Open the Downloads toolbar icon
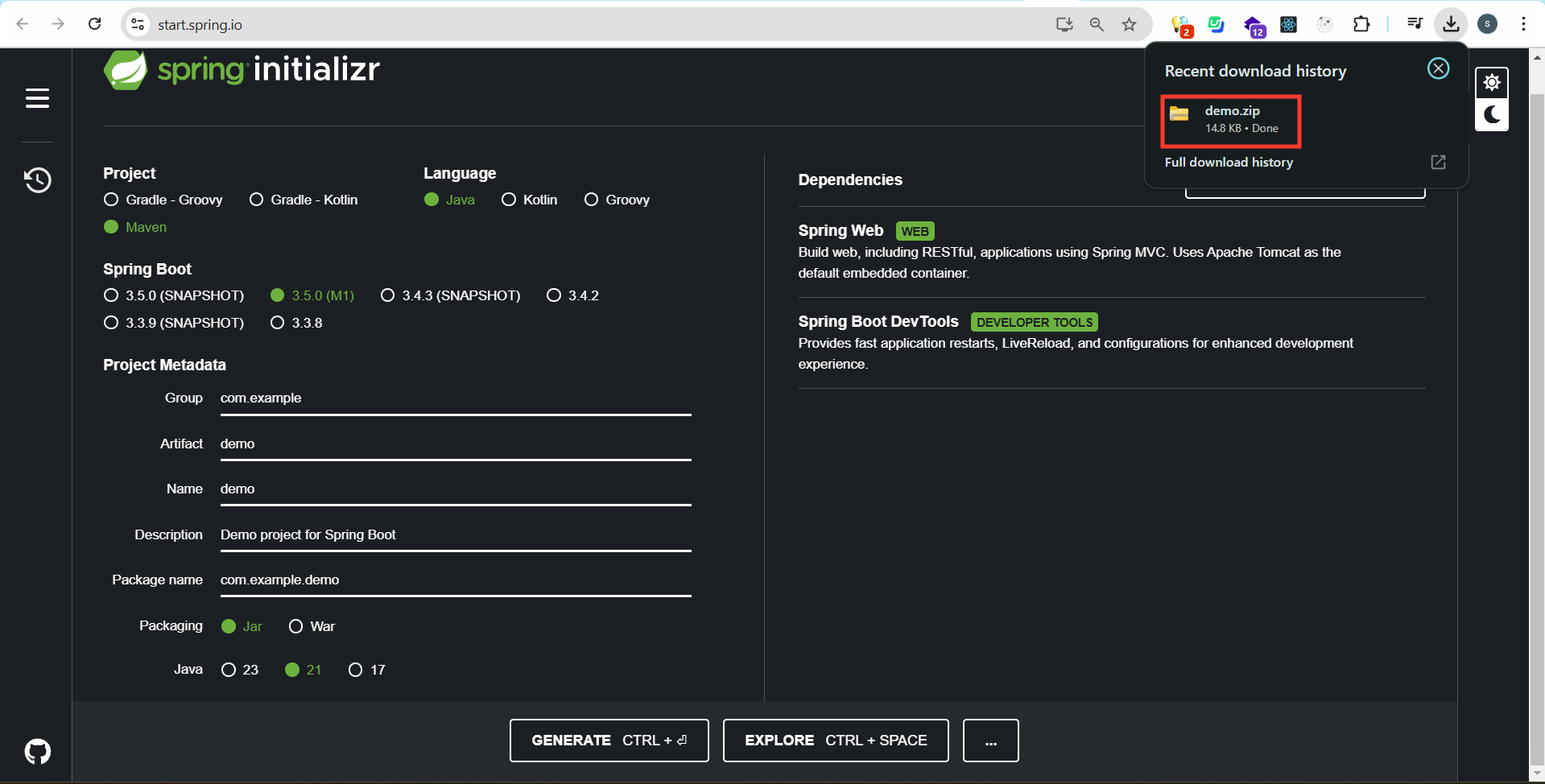The width and height of the screenshot is (1545, 784). 1451,24
